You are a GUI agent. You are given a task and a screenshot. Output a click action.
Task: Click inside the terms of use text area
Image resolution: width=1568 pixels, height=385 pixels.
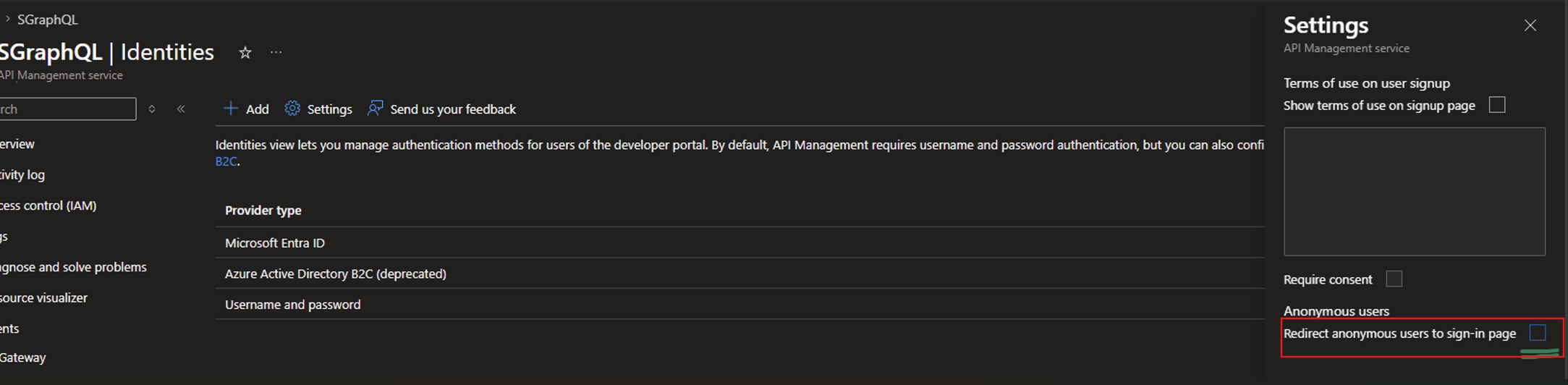[x=1414, y=192]
